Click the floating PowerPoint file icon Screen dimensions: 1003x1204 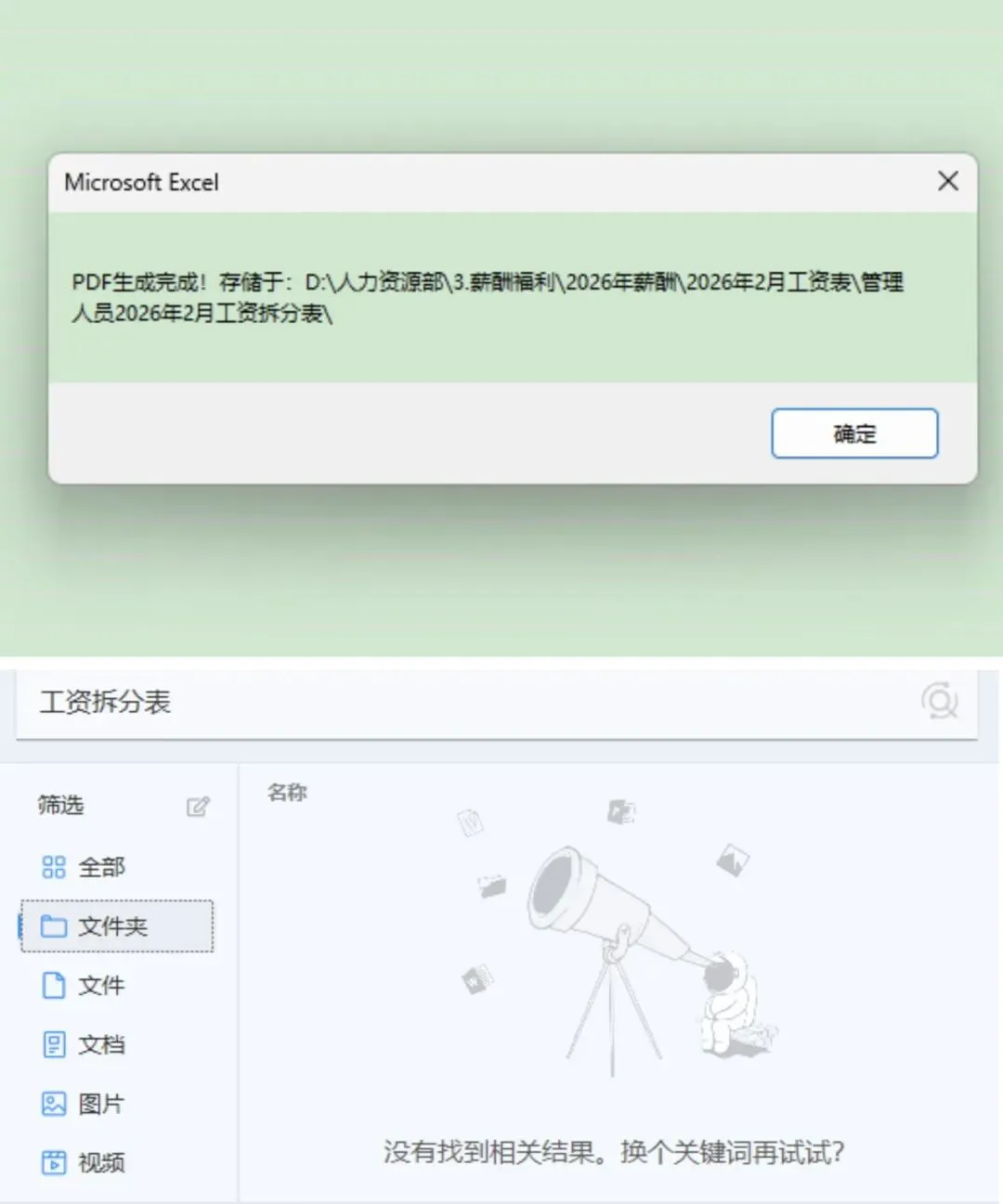coord(621,811)
